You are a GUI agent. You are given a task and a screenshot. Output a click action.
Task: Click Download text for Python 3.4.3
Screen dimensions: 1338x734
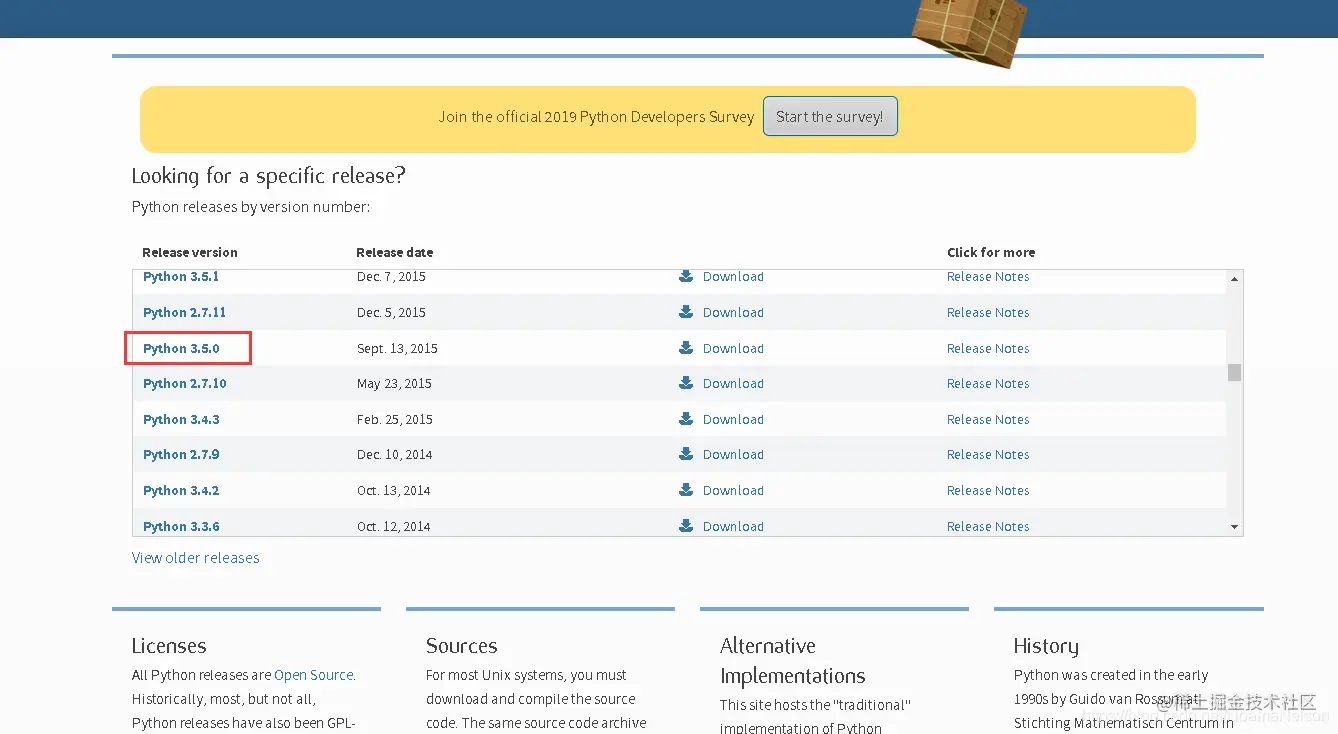tap(733, 419)
